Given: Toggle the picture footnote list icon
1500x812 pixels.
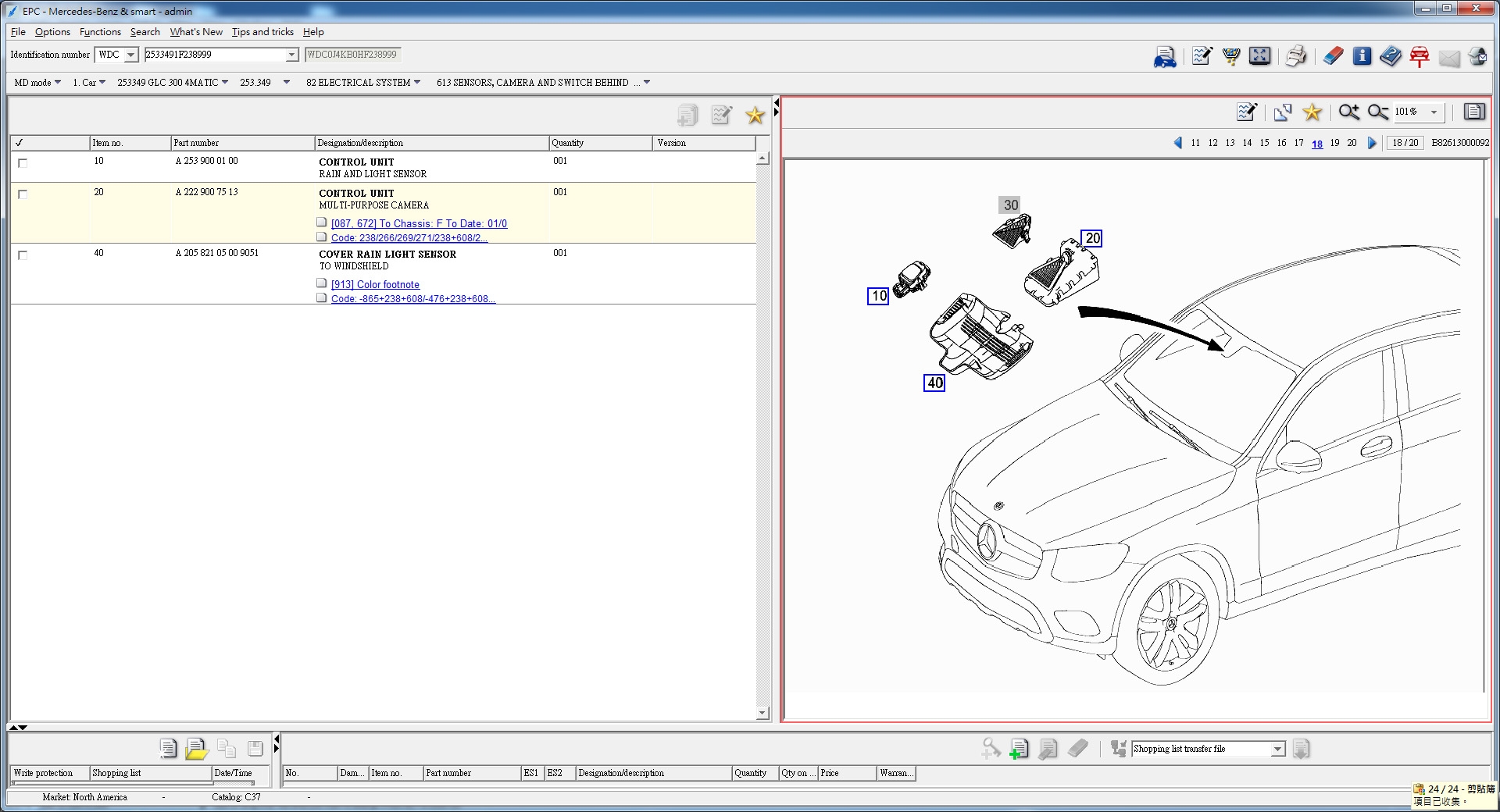Looking at the screenshot, I should [1474, 112].
